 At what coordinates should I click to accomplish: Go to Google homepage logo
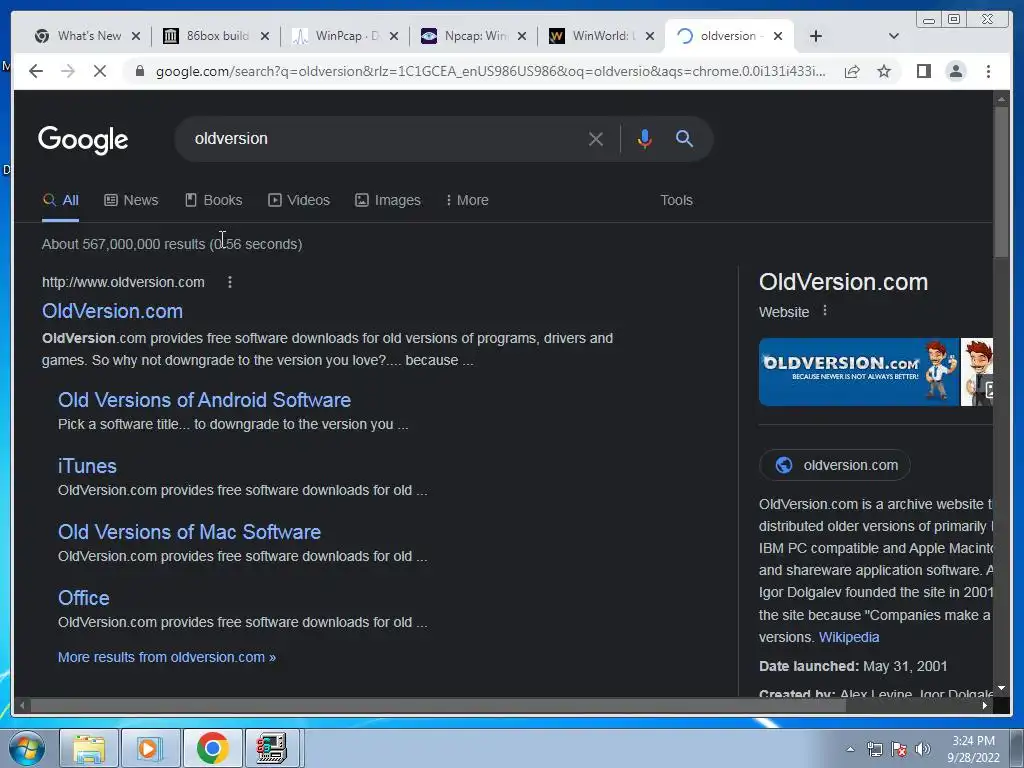pos(83,140)
